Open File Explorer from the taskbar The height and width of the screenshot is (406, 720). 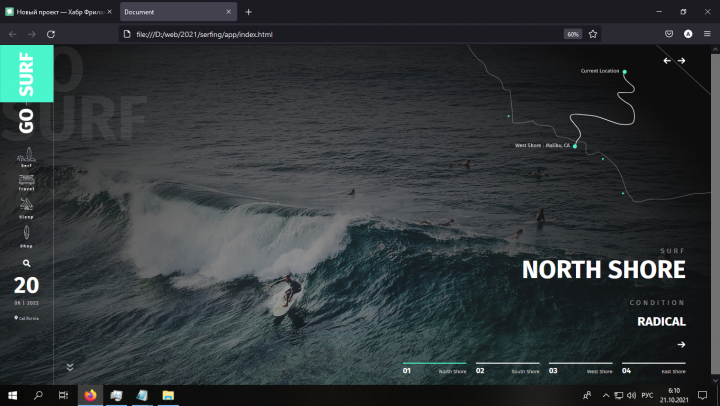[x=168, y=395]
